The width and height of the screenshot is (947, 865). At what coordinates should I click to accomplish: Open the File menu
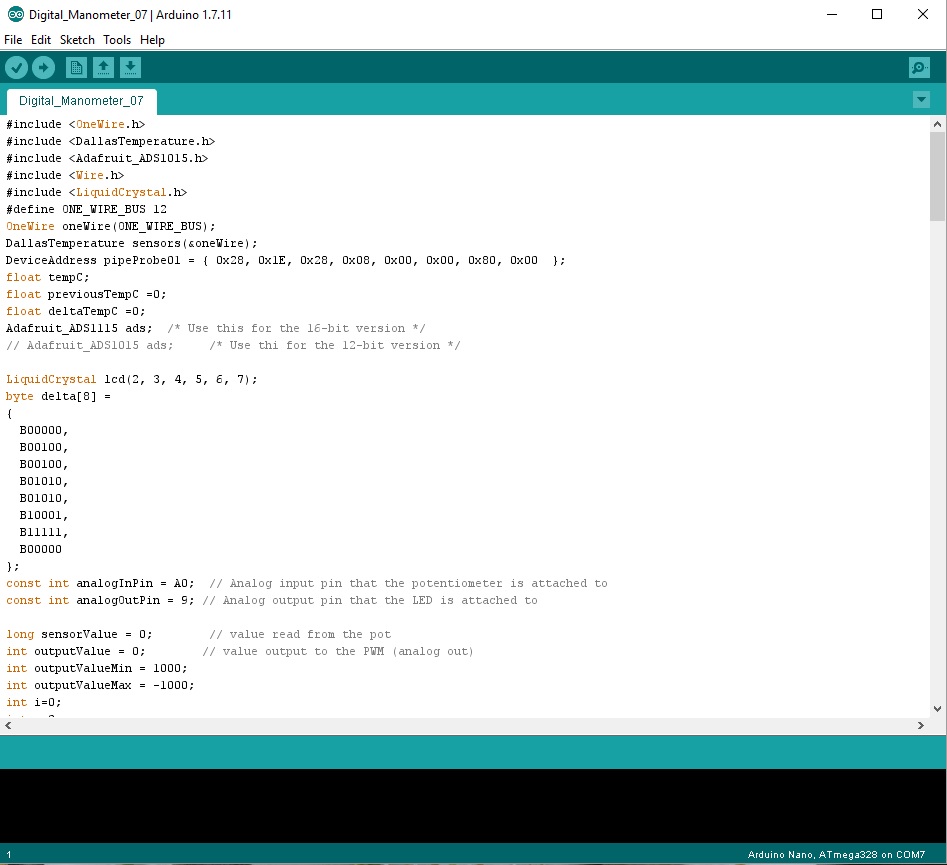click(13, 40)
